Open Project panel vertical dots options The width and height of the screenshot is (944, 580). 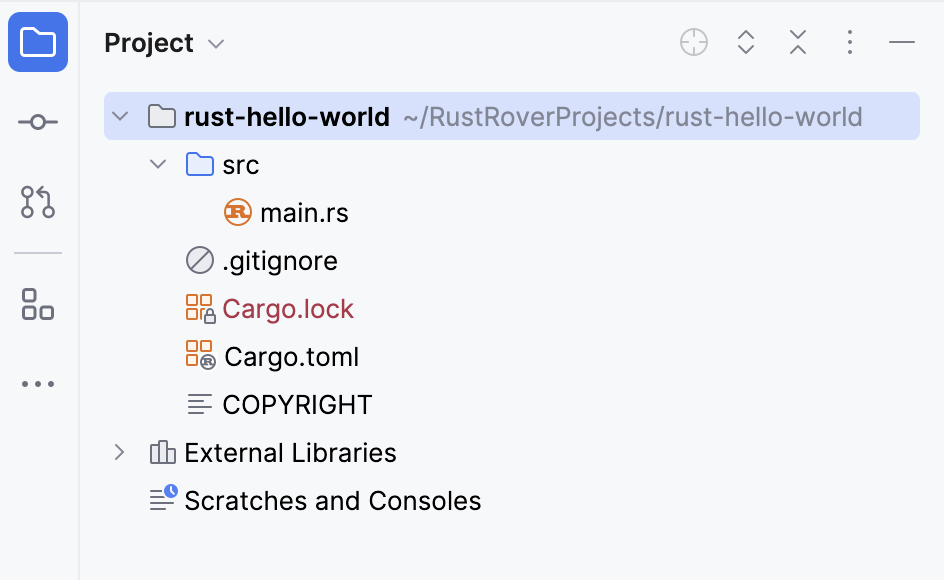tap(849, 42)
